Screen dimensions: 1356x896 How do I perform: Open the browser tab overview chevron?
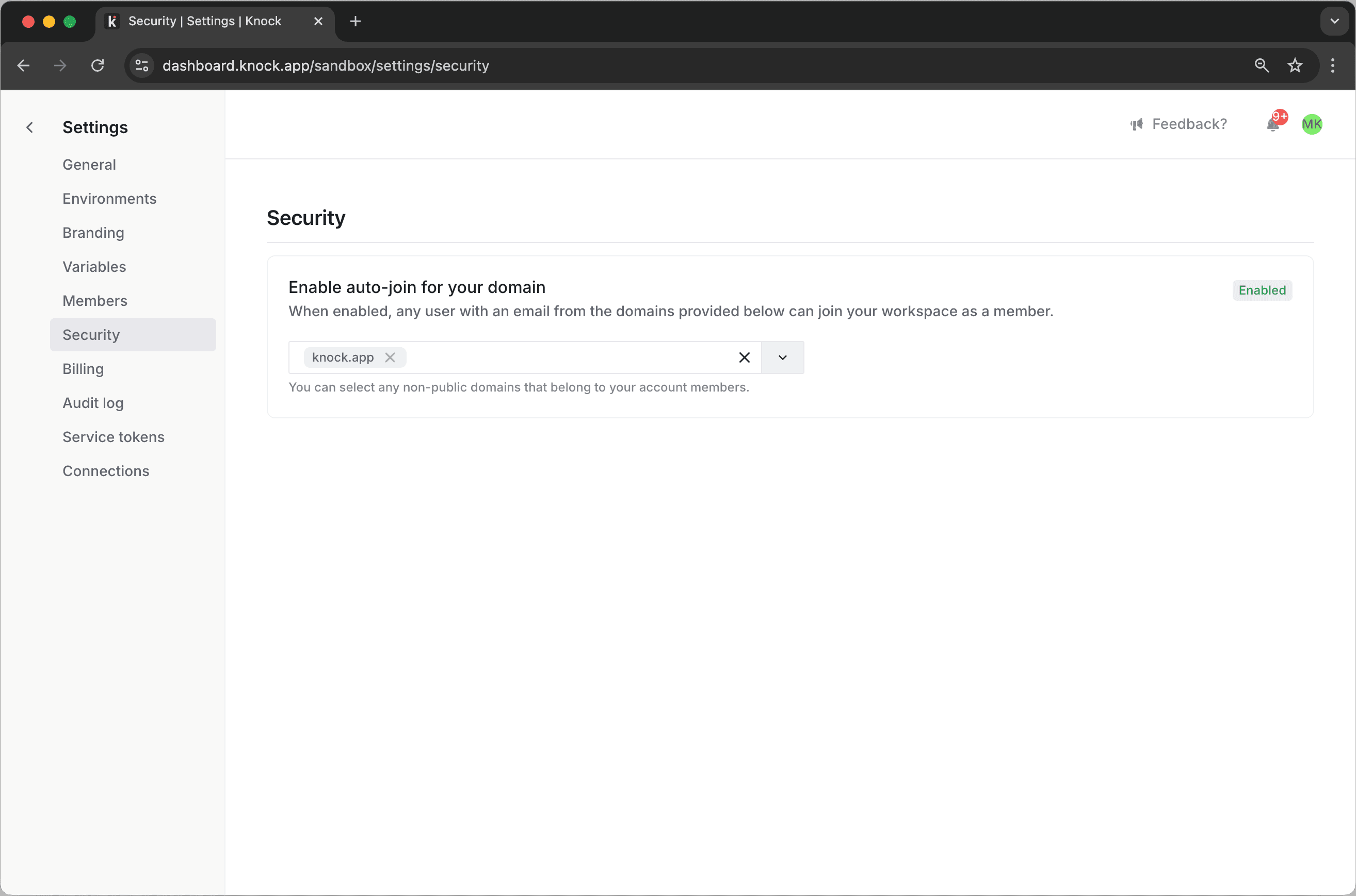(1334, 21)
